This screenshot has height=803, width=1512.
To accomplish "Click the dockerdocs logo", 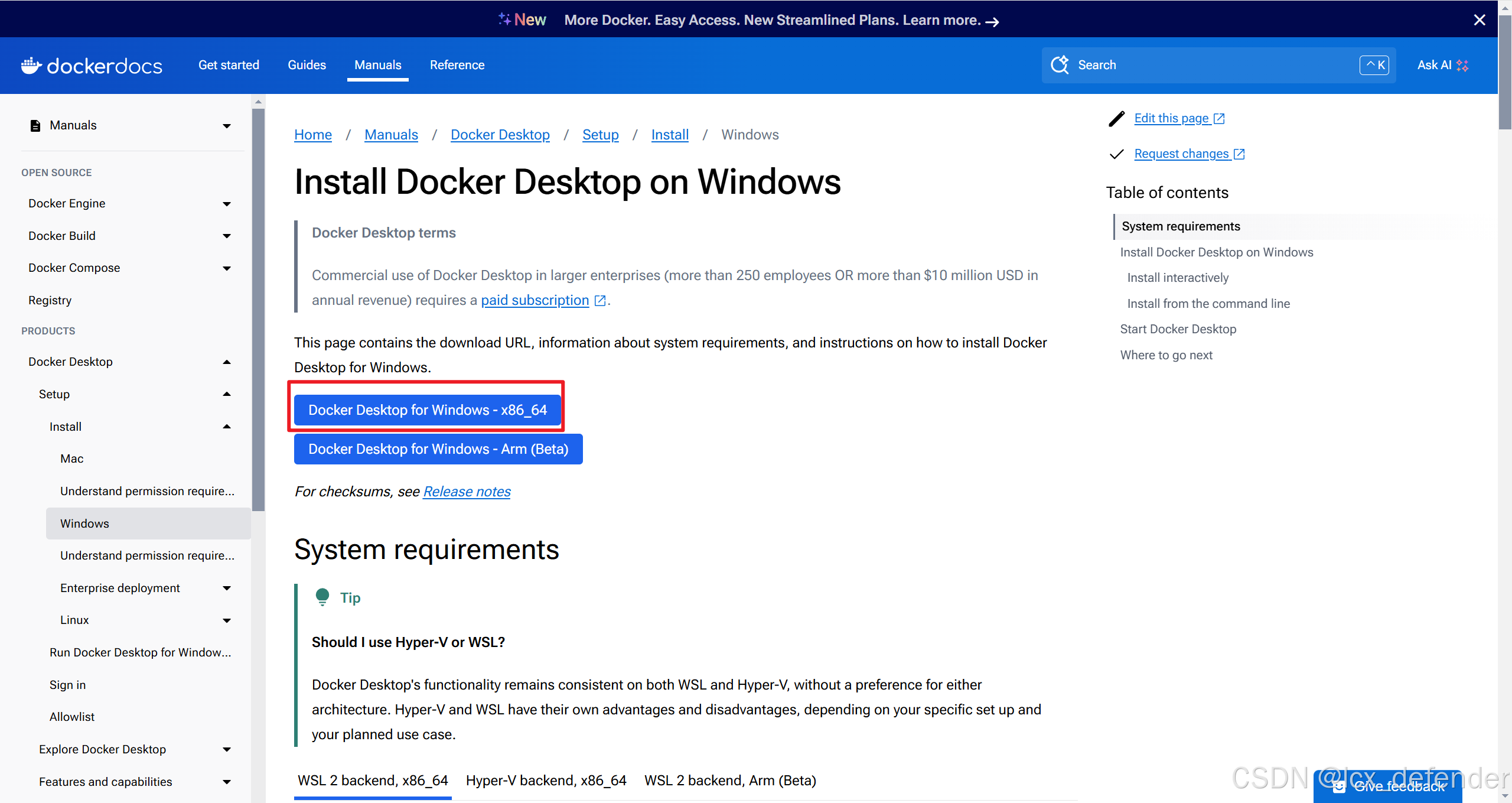I will [x=92, y=66].
